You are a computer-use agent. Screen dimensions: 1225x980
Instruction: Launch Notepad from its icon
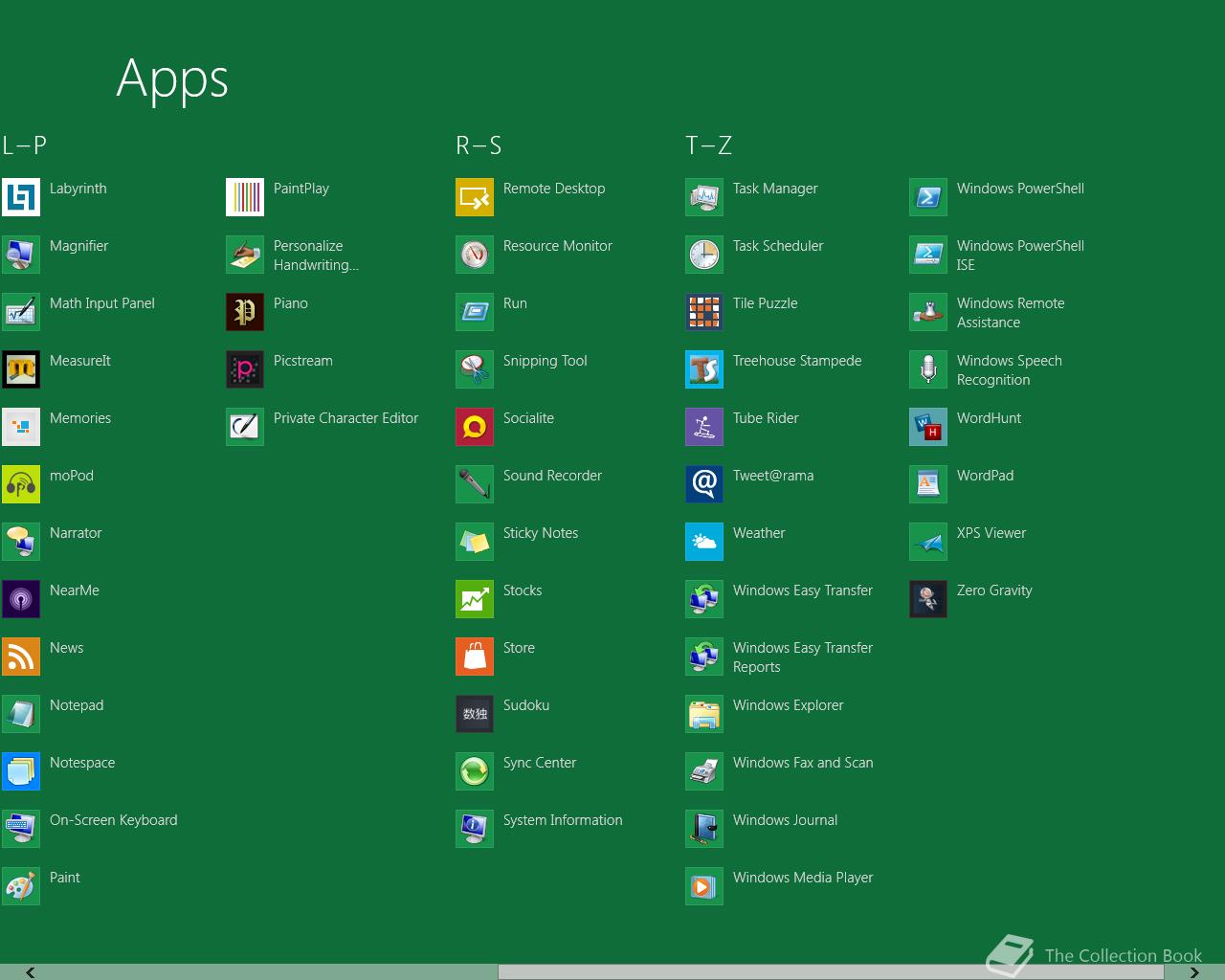[21, 714]
